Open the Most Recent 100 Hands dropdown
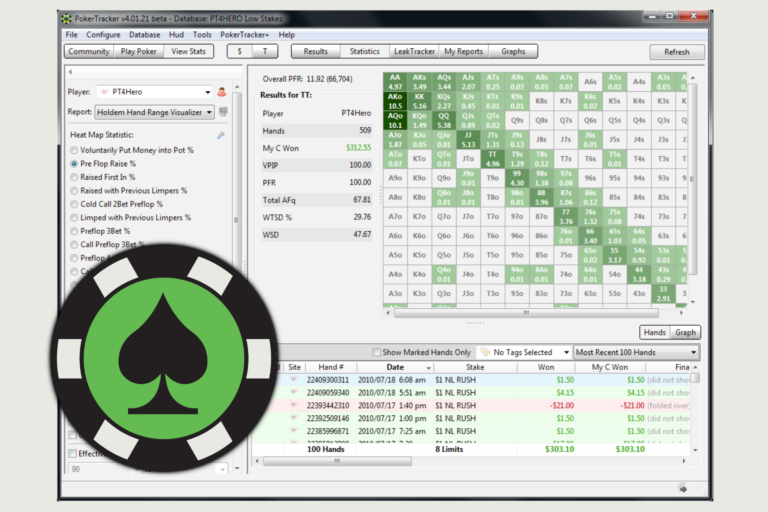768x512 pixels. point(636,352)
